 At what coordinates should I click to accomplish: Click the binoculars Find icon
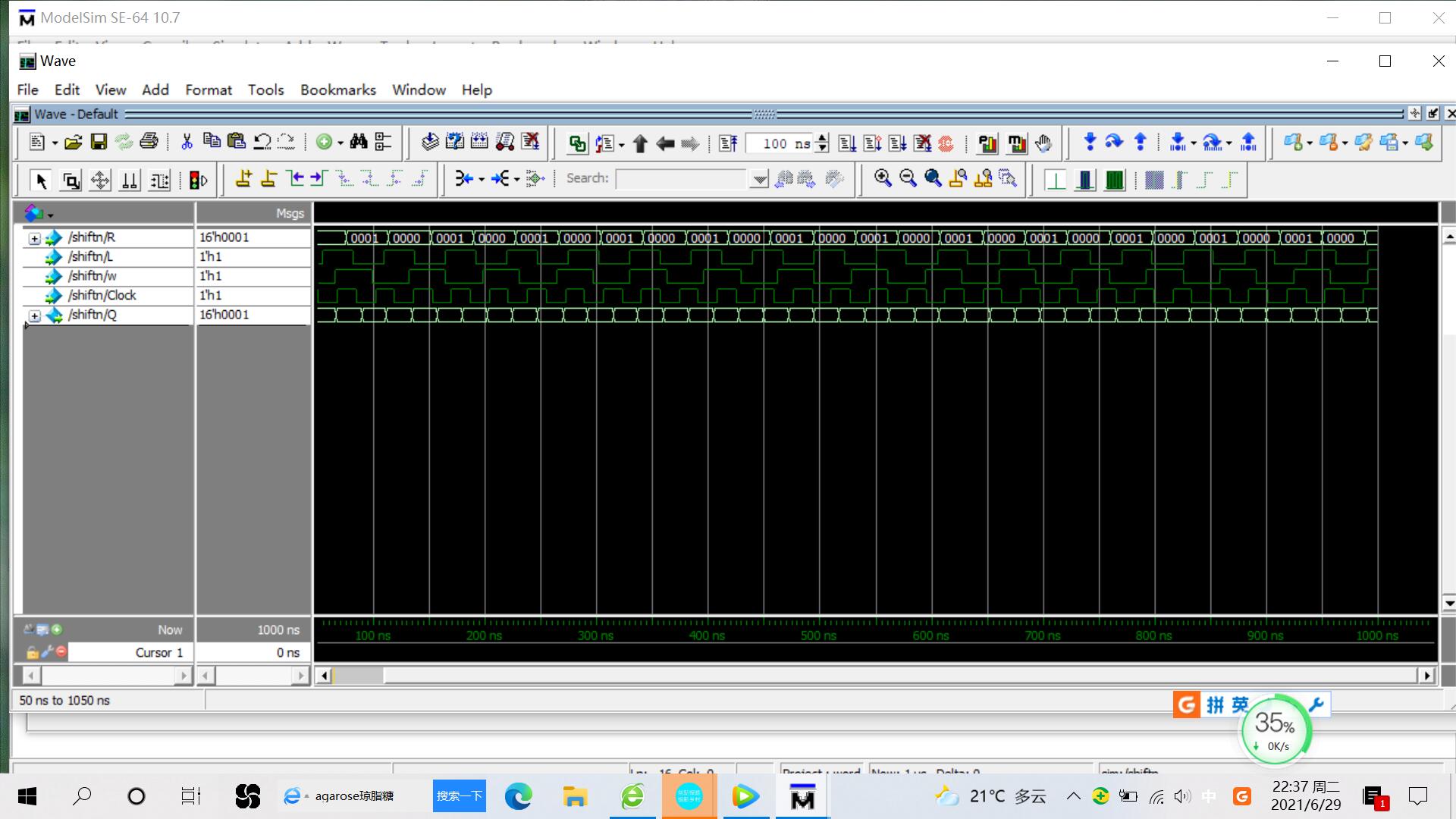359,142
